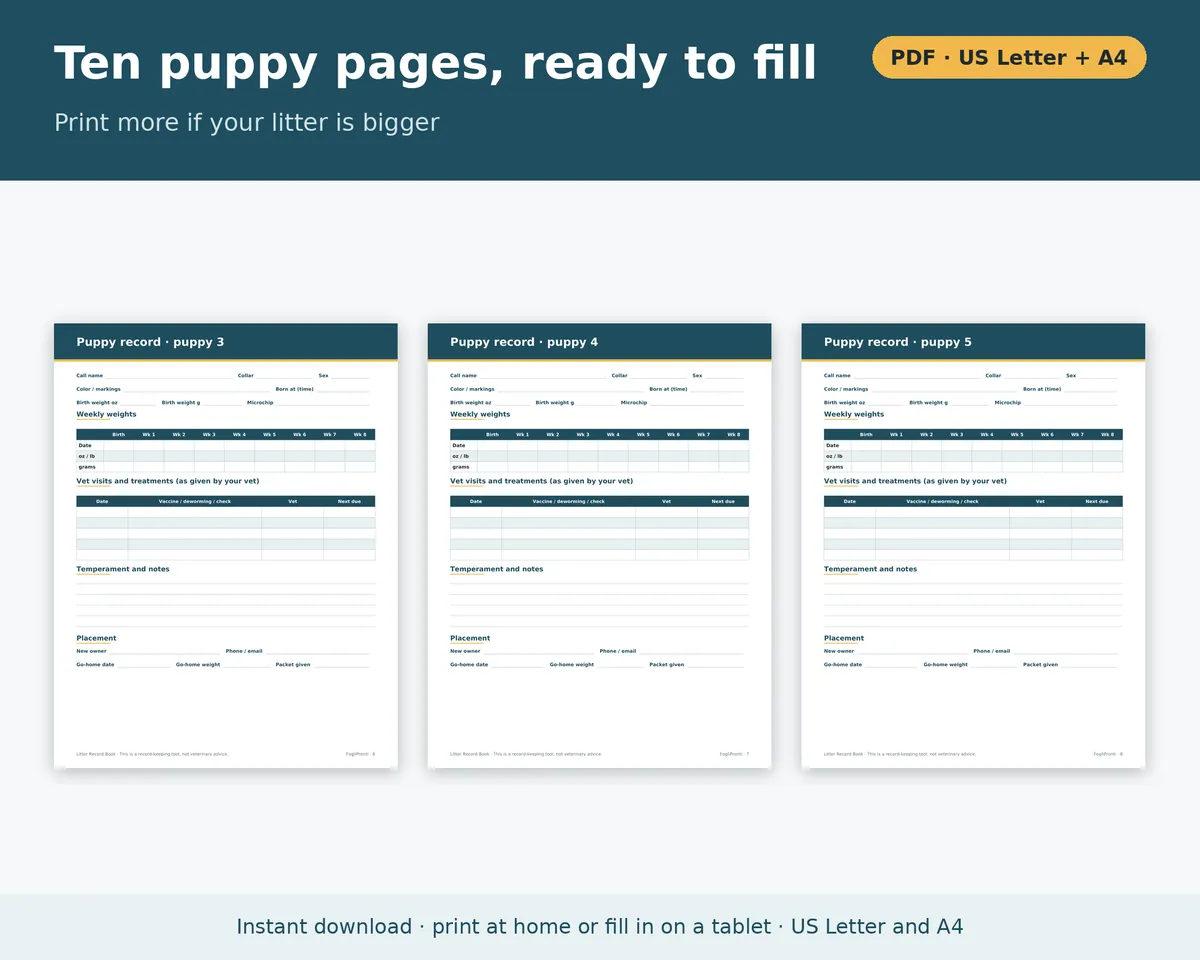Click the 'Next due' column header on puppy 3 page
Image resolution: width=1200 pixels, height=960 pixels.
click(x=349, y=502)
